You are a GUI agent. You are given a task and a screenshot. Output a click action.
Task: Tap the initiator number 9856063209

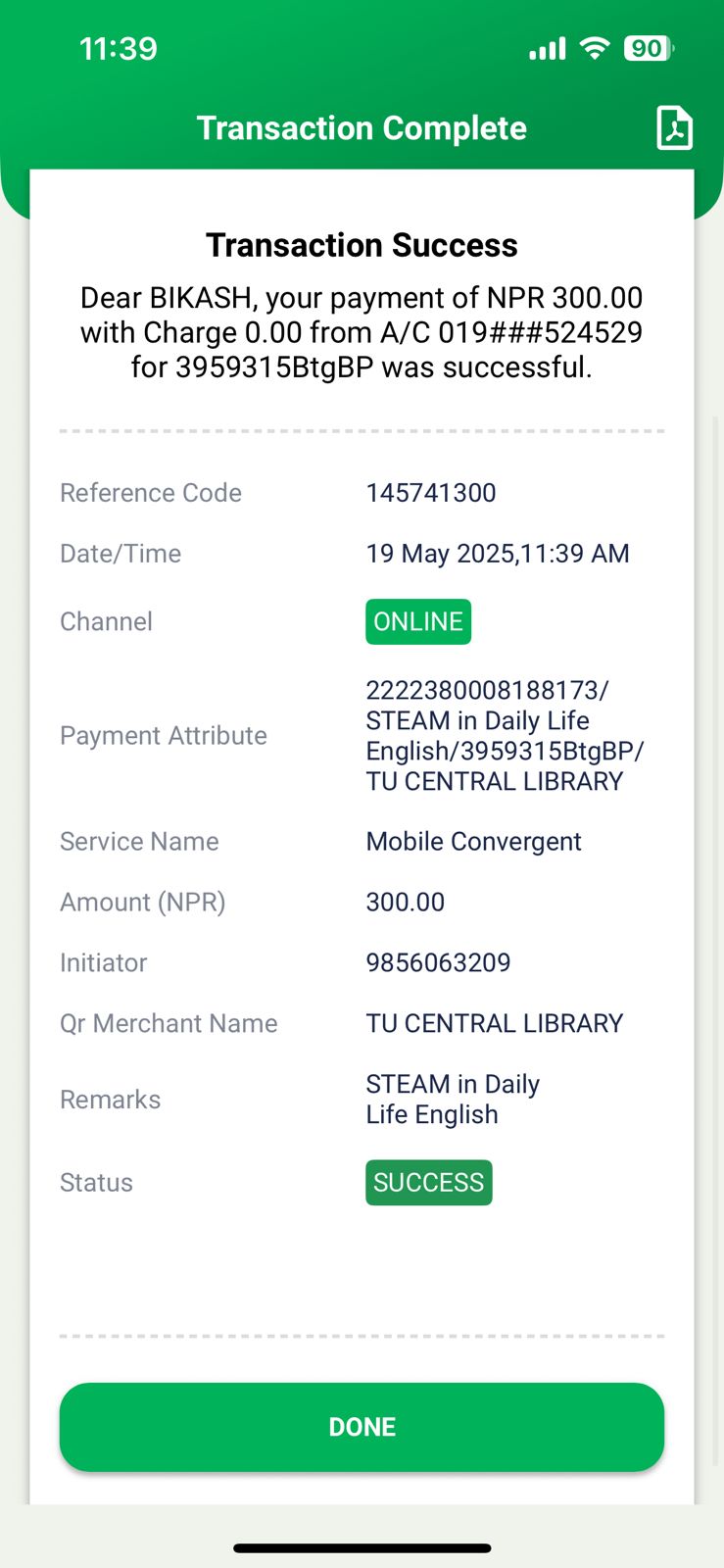438,962
